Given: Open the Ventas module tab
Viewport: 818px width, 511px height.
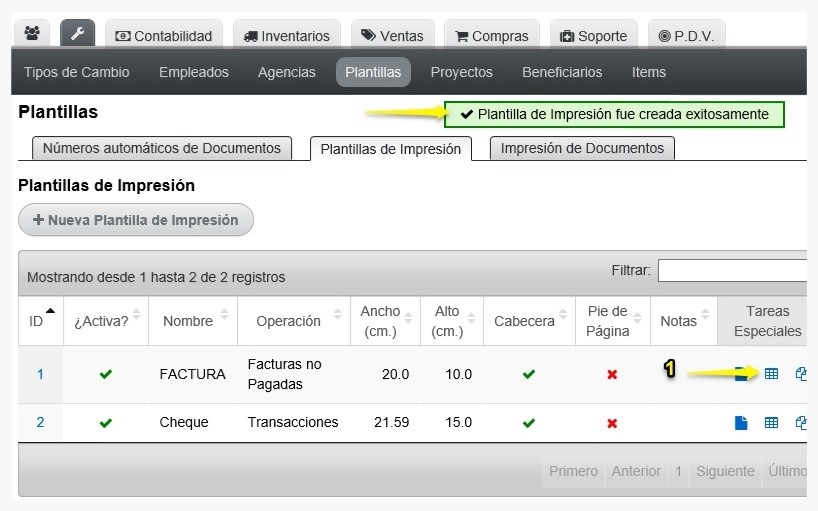Looking at the screenshot, I should (393, 35).
